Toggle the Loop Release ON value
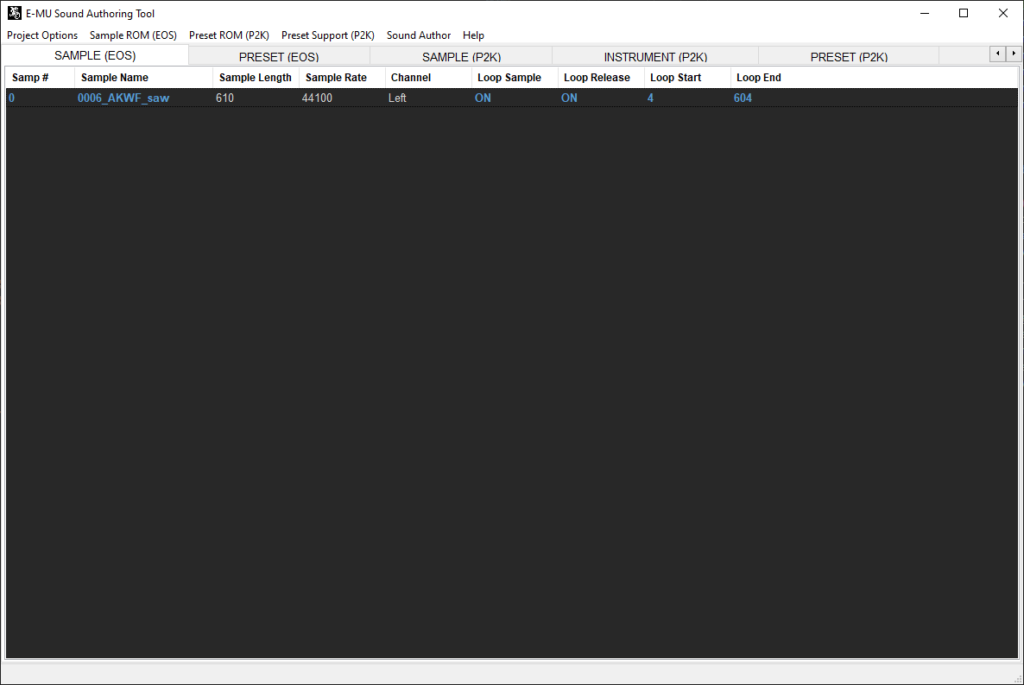Screen dimensions: 1024x685 (569, 98)
